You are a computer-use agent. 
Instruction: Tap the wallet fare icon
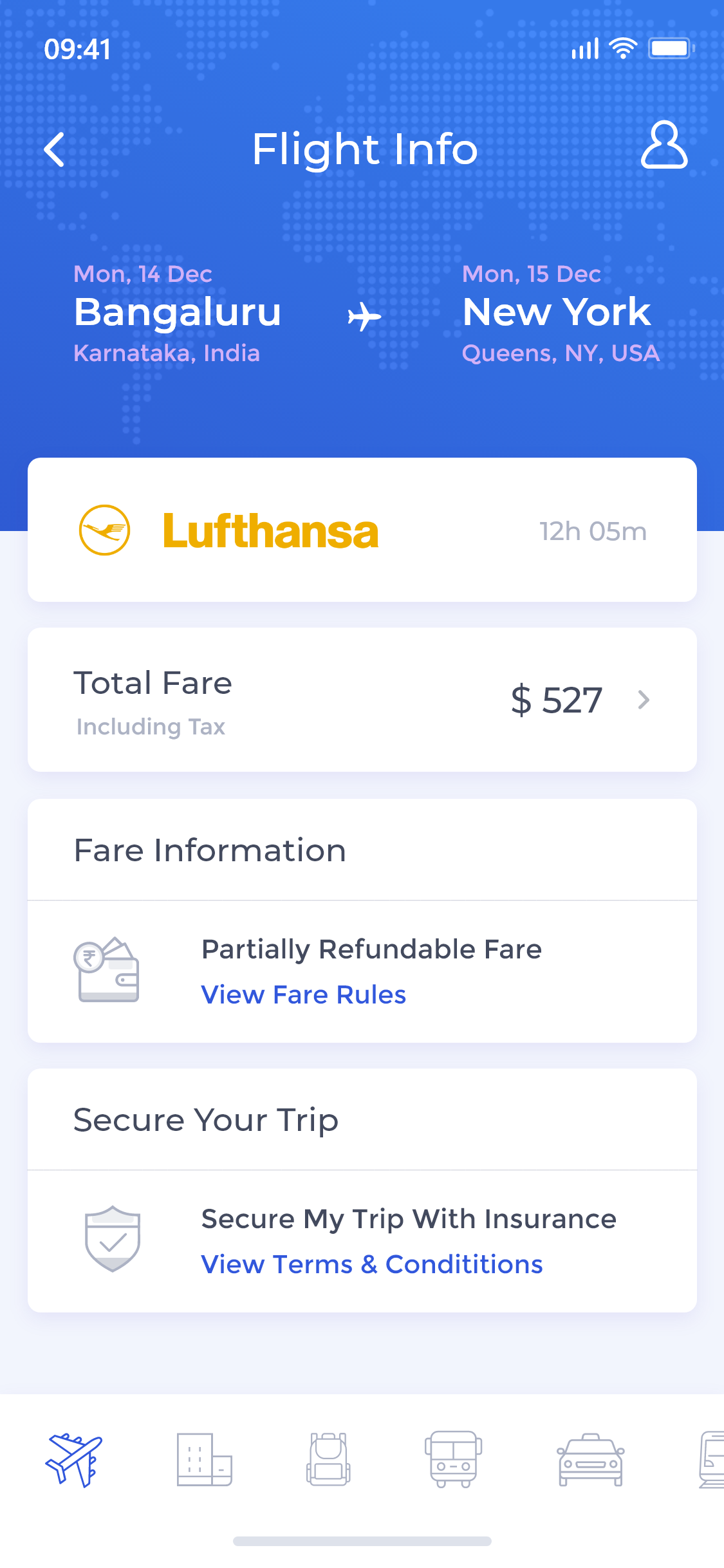point(107,970)
